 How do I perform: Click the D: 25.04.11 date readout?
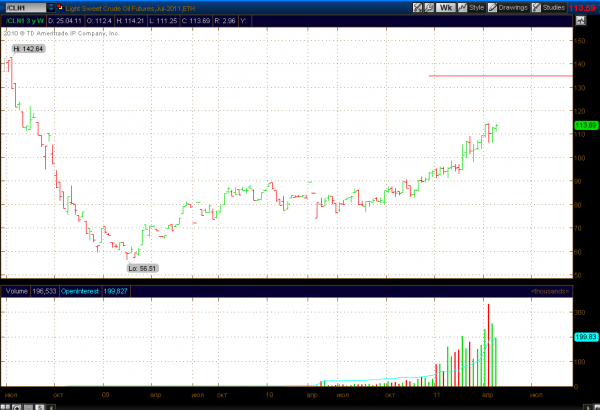click(x=65, y=21)
